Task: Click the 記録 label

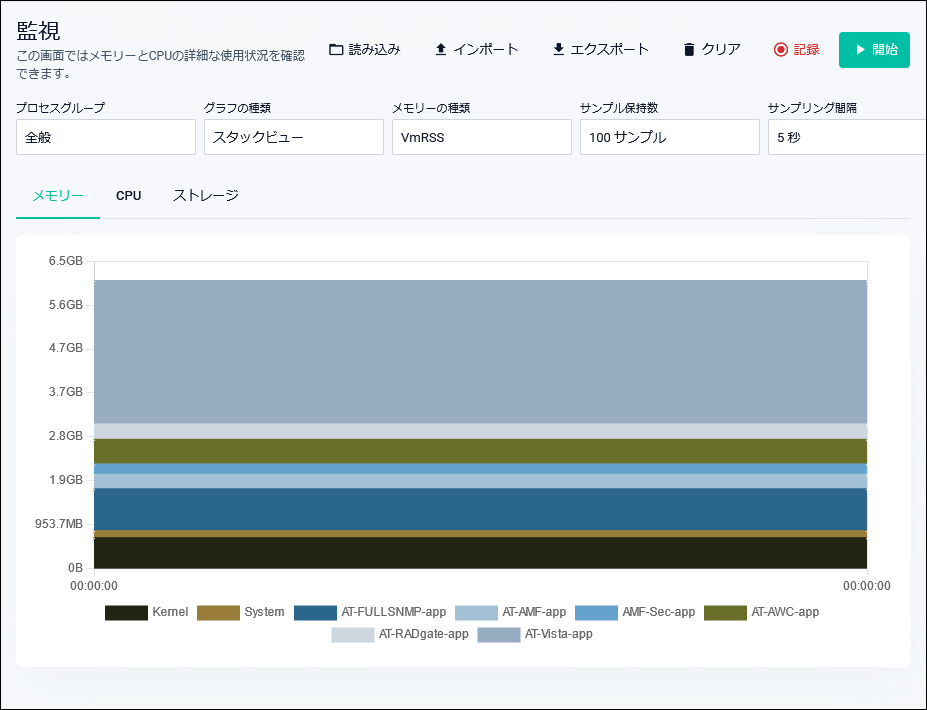Action: tap(806, 50)
